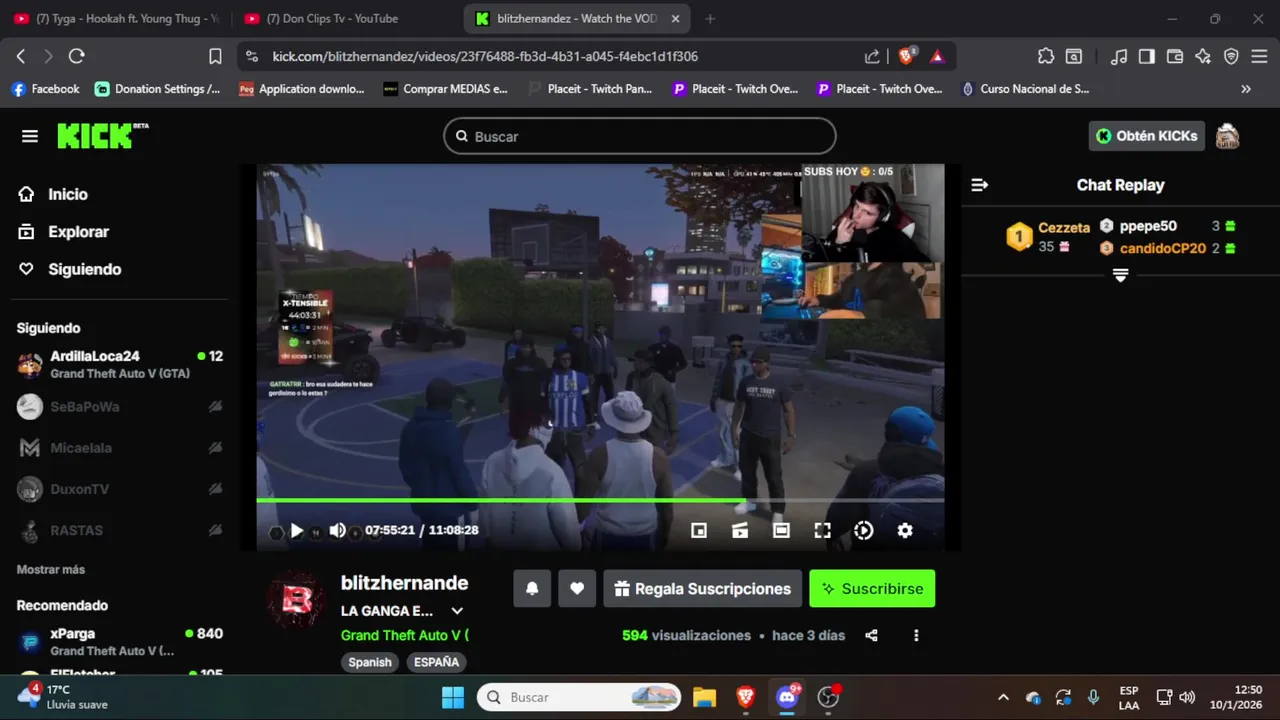The image size is (1280, 720).
Task: Open the blitzhernandez channel avatar
Action: pos(296,600)
